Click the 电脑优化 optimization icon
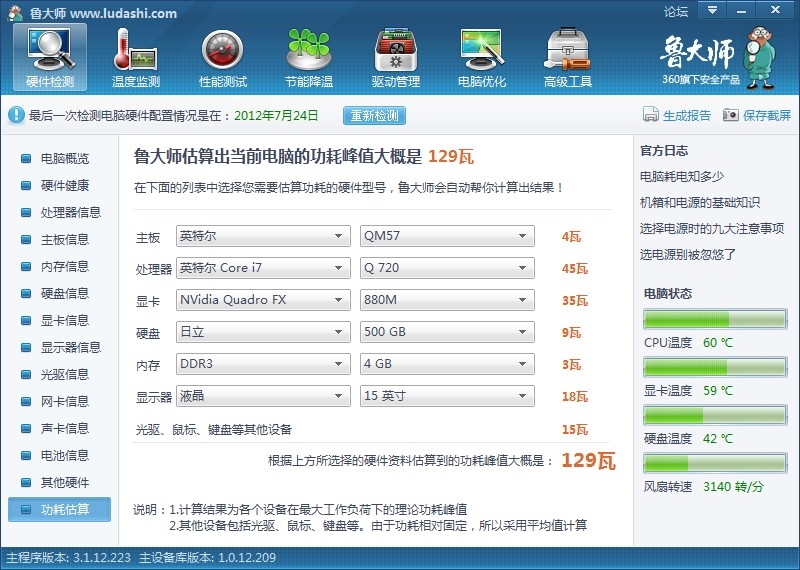The image size is (800, 570). tap(481, 50)
